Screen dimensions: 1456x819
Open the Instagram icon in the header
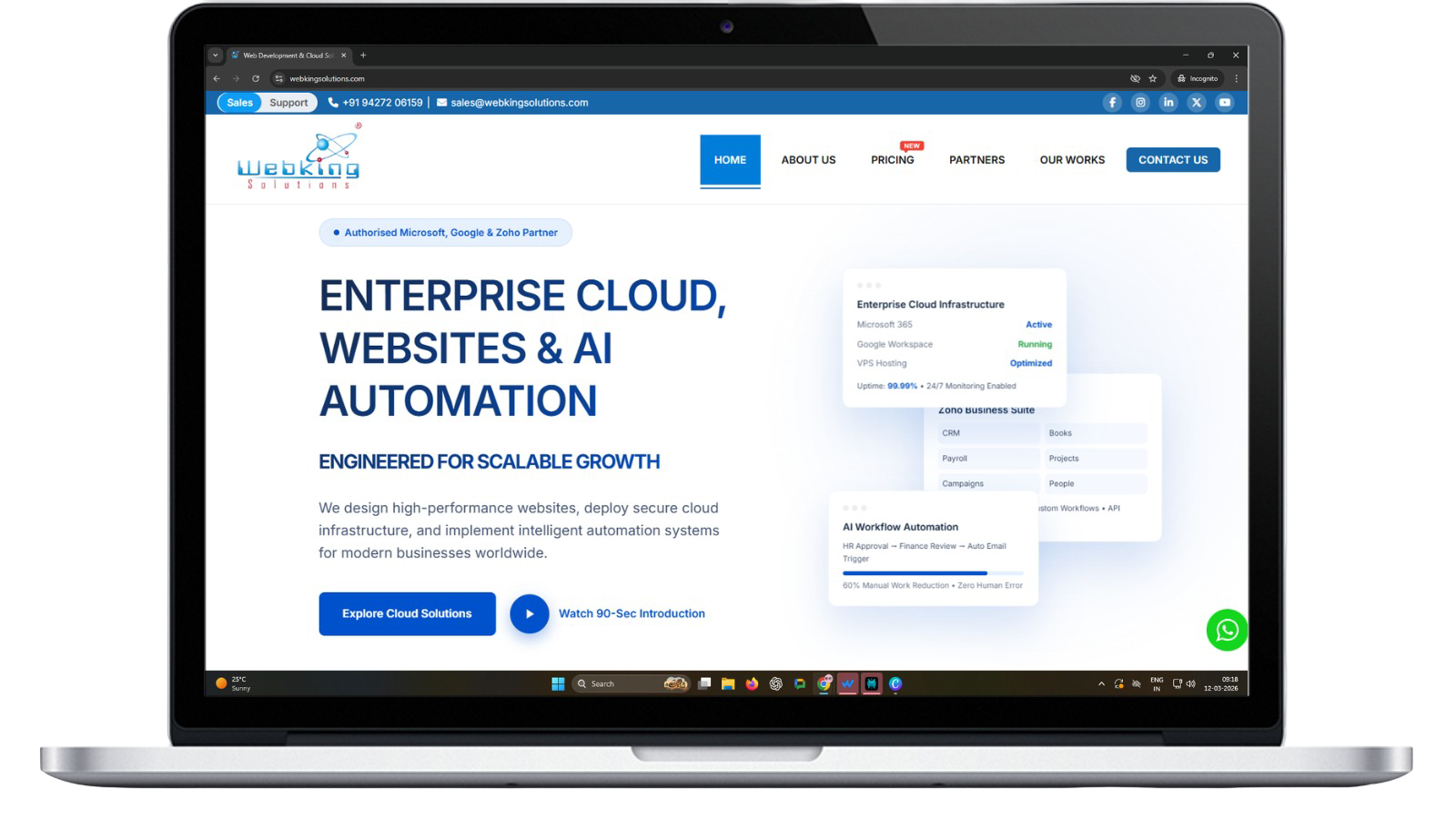[1140, 102]
